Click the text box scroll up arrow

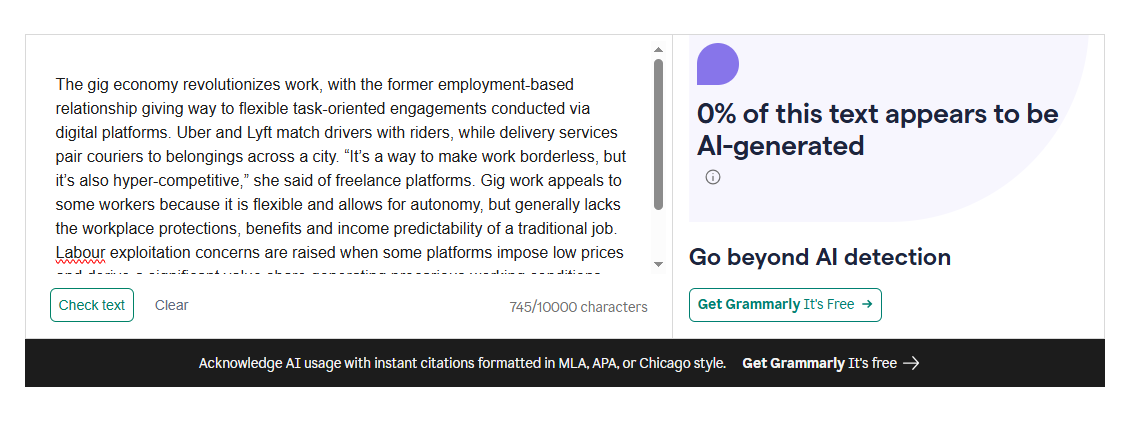click(x=658, y=49)
